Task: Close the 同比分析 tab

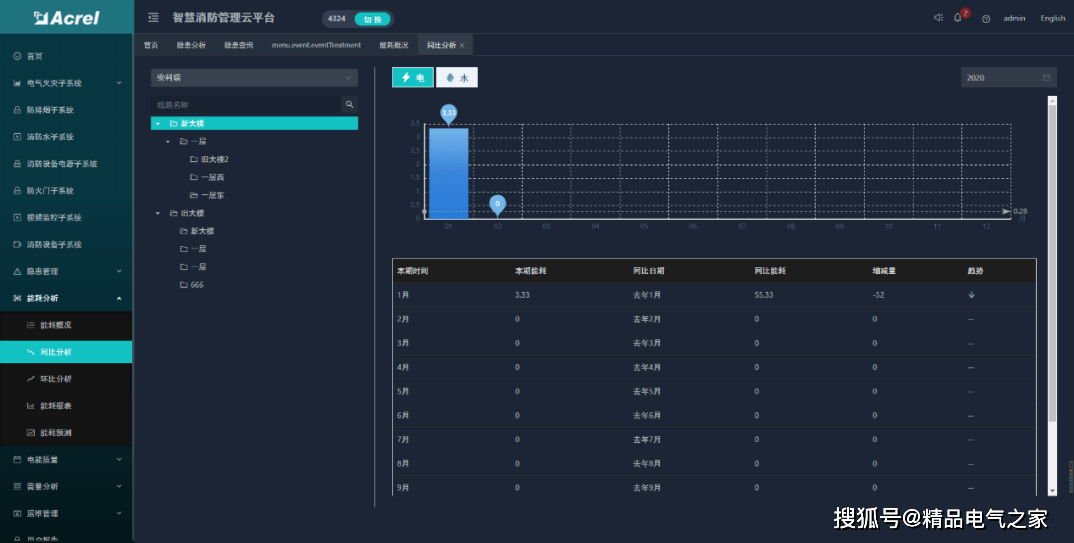Action: (462, 45)
